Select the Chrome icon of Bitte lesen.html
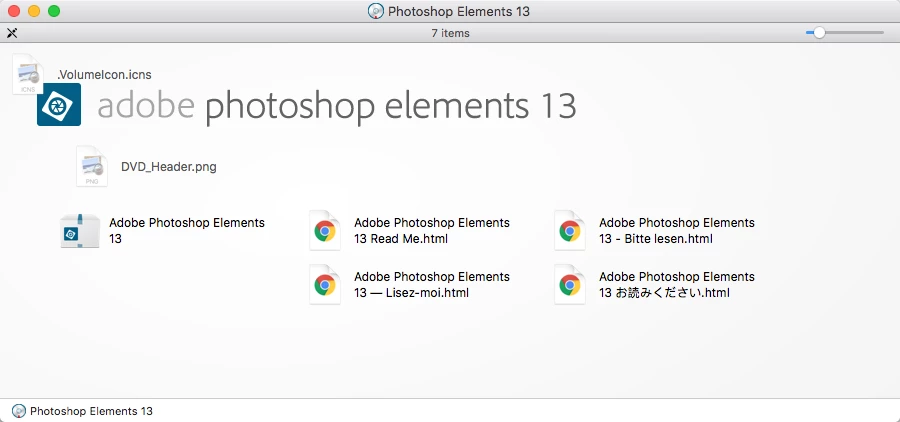 click(570, 231)
